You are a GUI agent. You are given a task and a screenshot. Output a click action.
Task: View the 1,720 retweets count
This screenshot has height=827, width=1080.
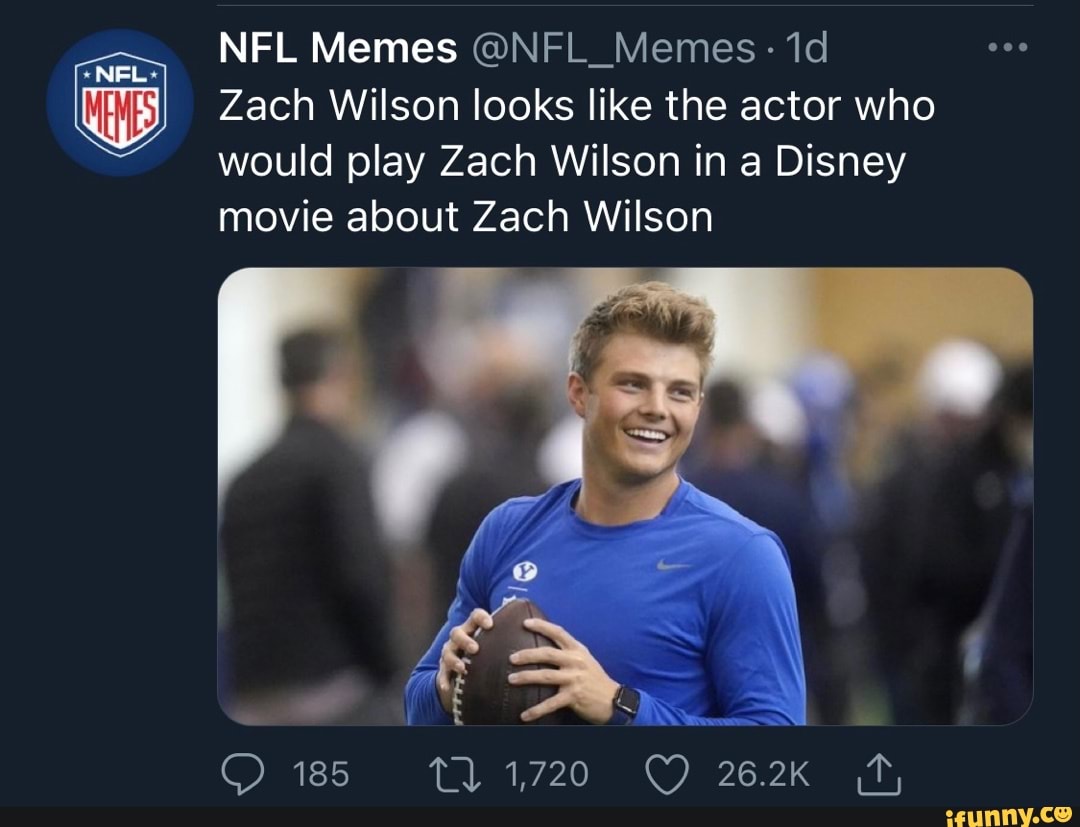tap(548, 773)
